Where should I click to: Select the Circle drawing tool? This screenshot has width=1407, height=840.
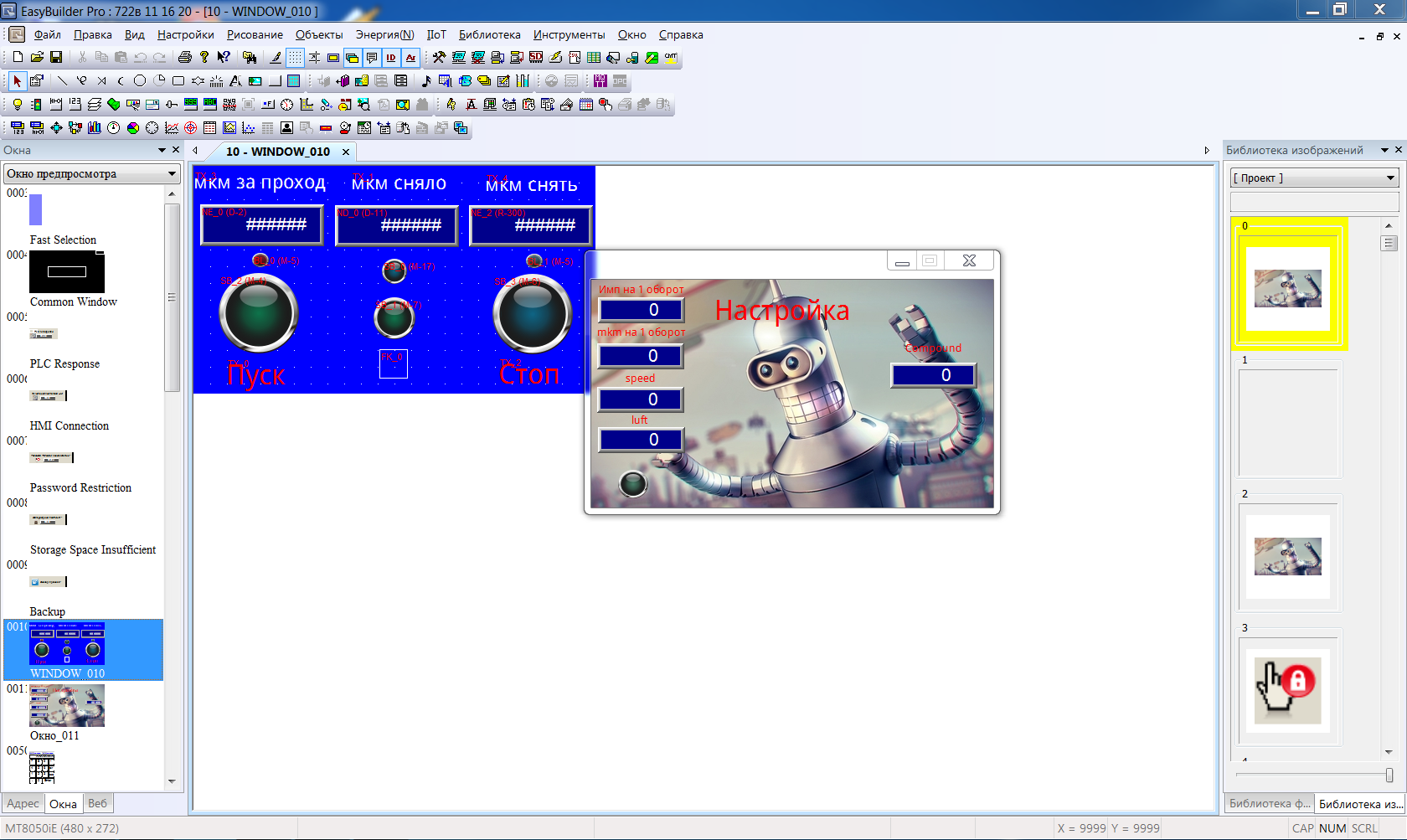point(140,80)
